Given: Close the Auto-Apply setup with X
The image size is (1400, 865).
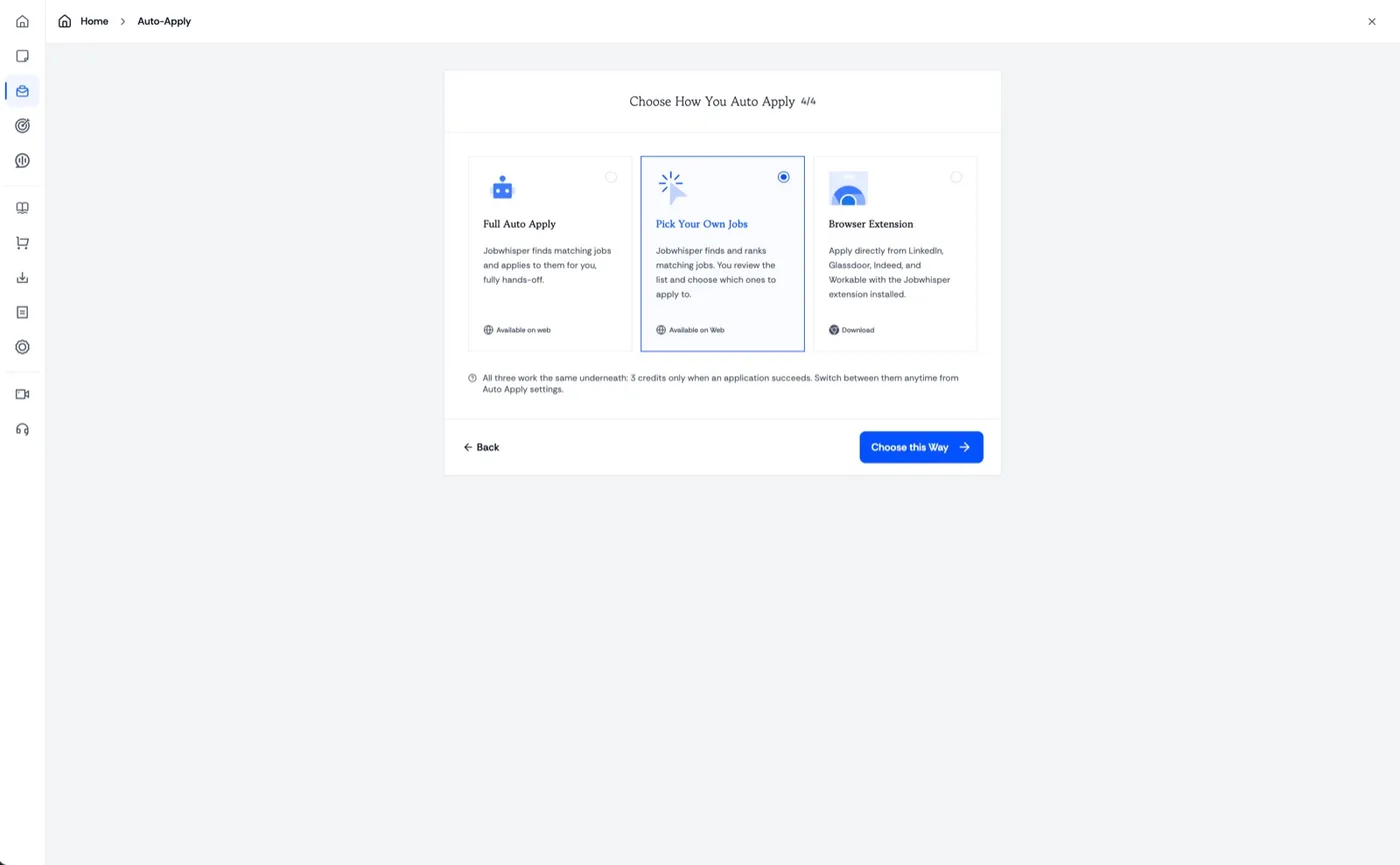Looking at the screenshot, I should pyautogui.click(x=1372, y=21).
